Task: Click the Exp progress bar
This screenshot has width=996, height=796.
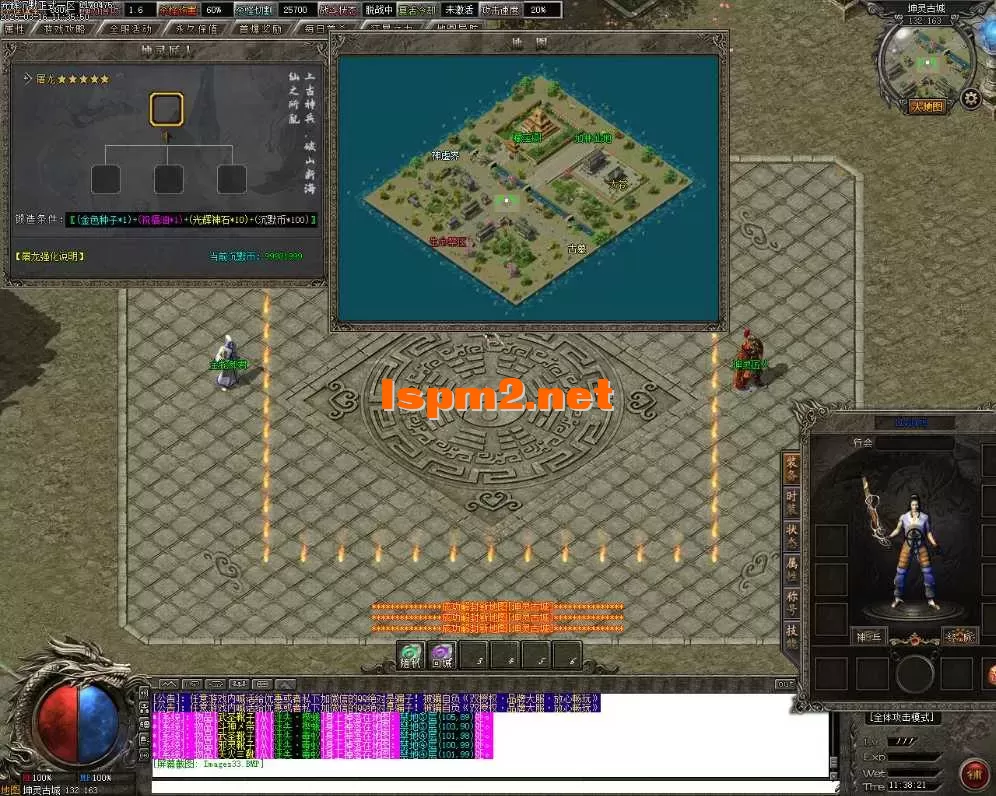Action: click(914, 757)
